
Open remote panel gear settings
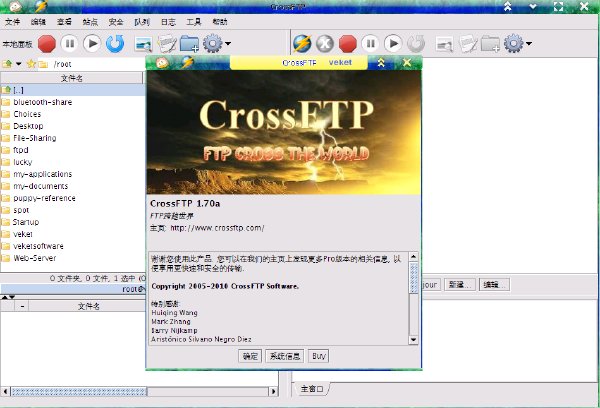(x=514, y=44)
